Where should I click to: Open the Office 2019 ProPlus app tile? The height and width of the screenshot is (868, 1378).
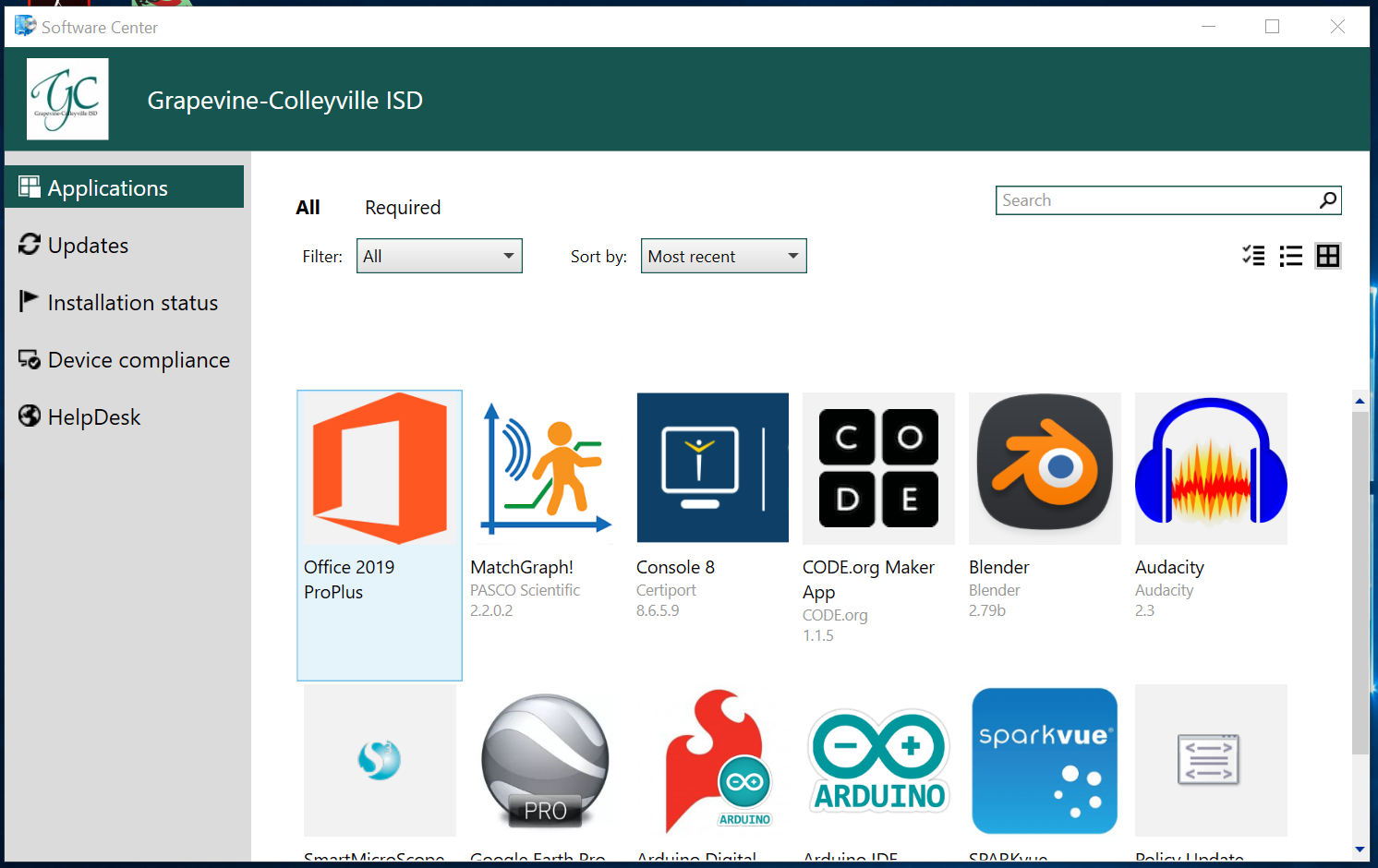tap(379, 469)
